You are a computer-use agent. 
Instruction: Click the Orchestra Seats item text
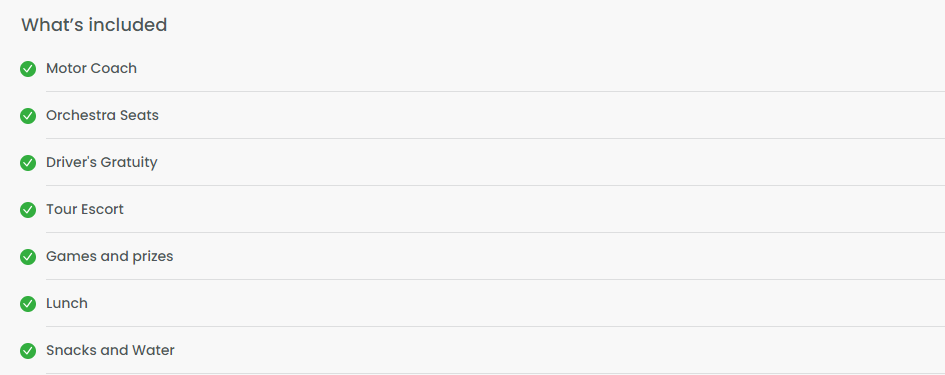click(x=102, y=115)
